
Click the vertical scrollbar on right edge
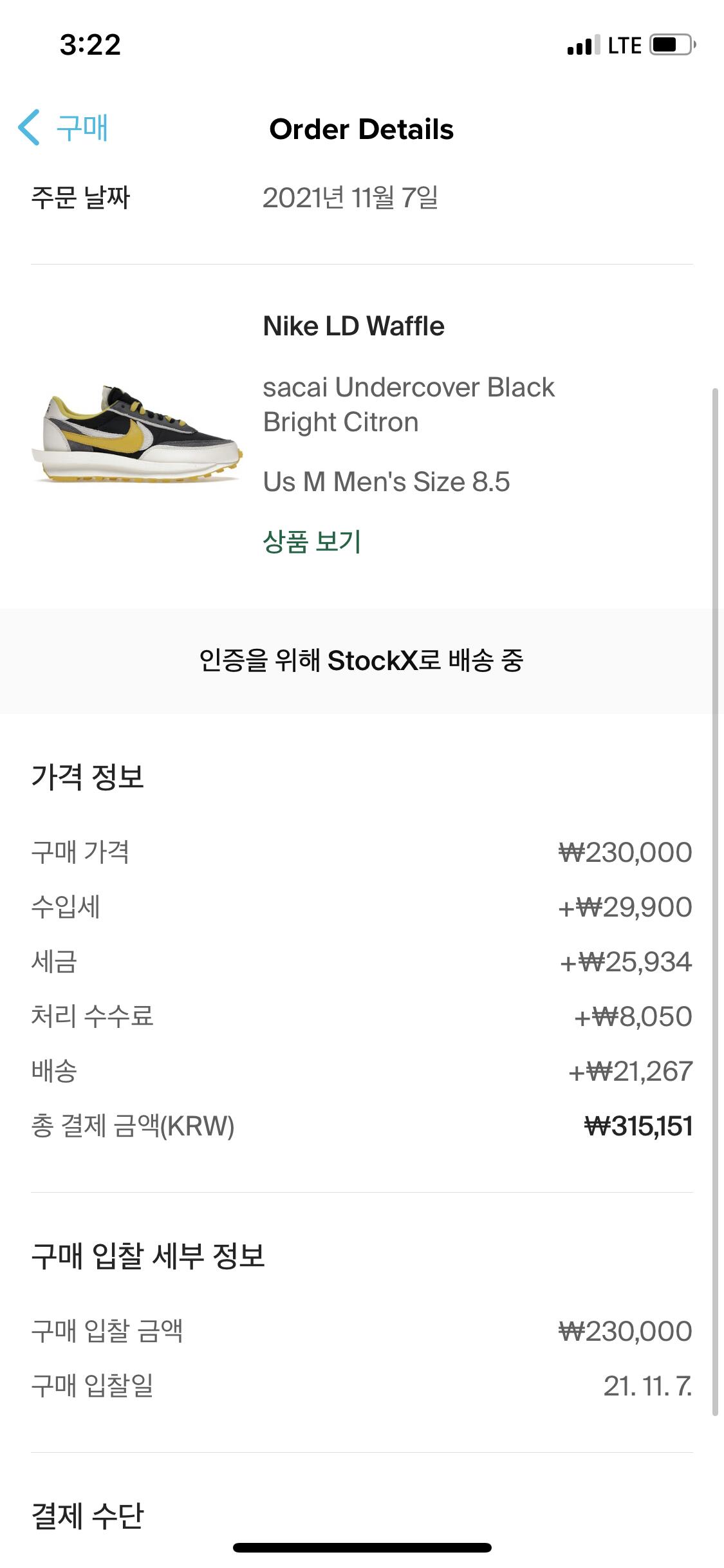tap(715, 901)
